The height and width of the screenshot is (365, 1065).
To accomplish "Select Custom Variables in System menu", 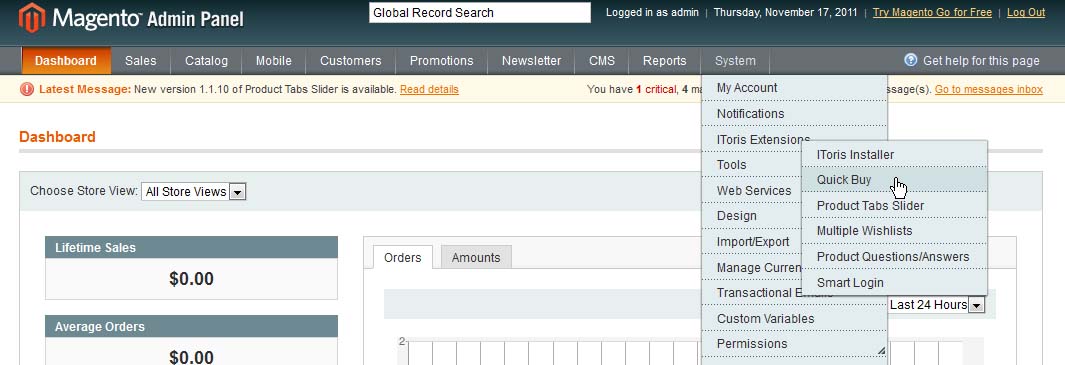I will [794, 318].
